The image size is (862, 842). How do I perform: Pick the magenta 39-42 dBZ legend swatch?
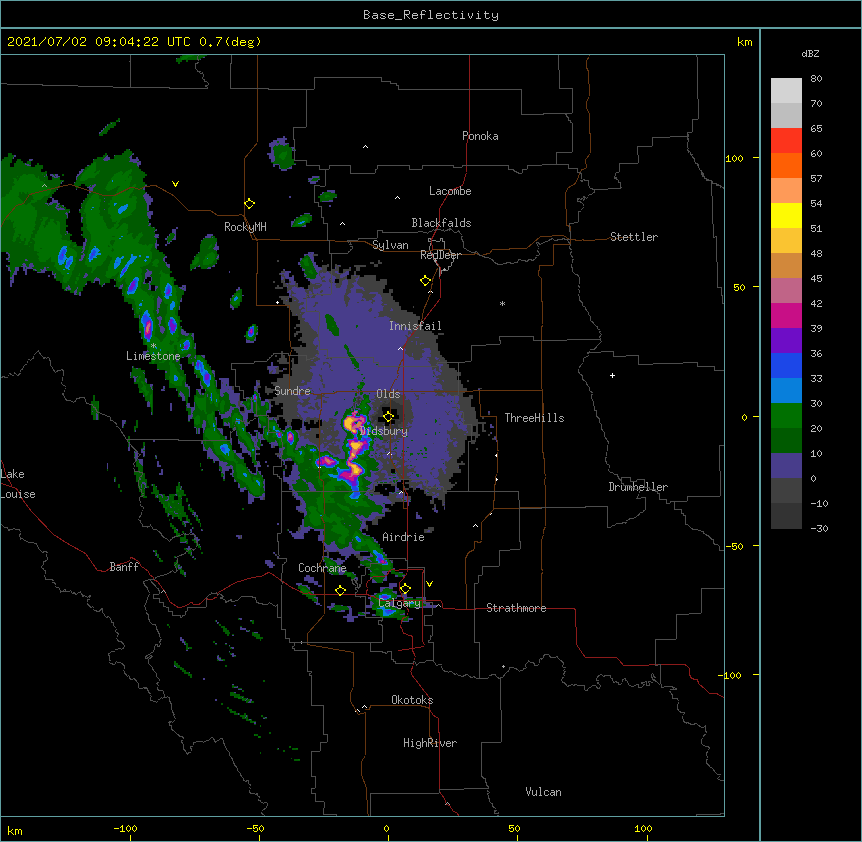pos(786,315)
